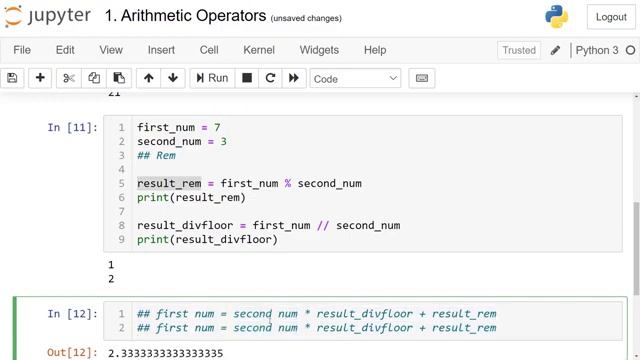Click the In [11] cell prompt
Screen dimensions: 640x360
pyautogui.click(x=72, y=128)
